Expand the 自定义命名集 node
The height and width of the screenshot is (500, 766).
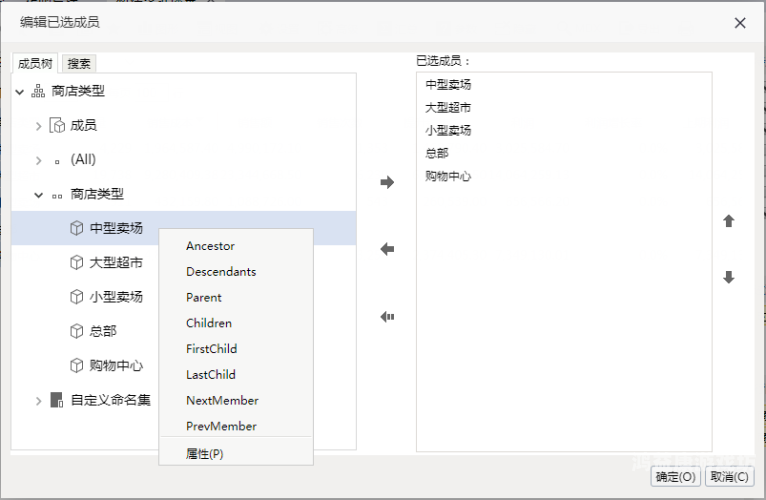[x=39, y=401]
